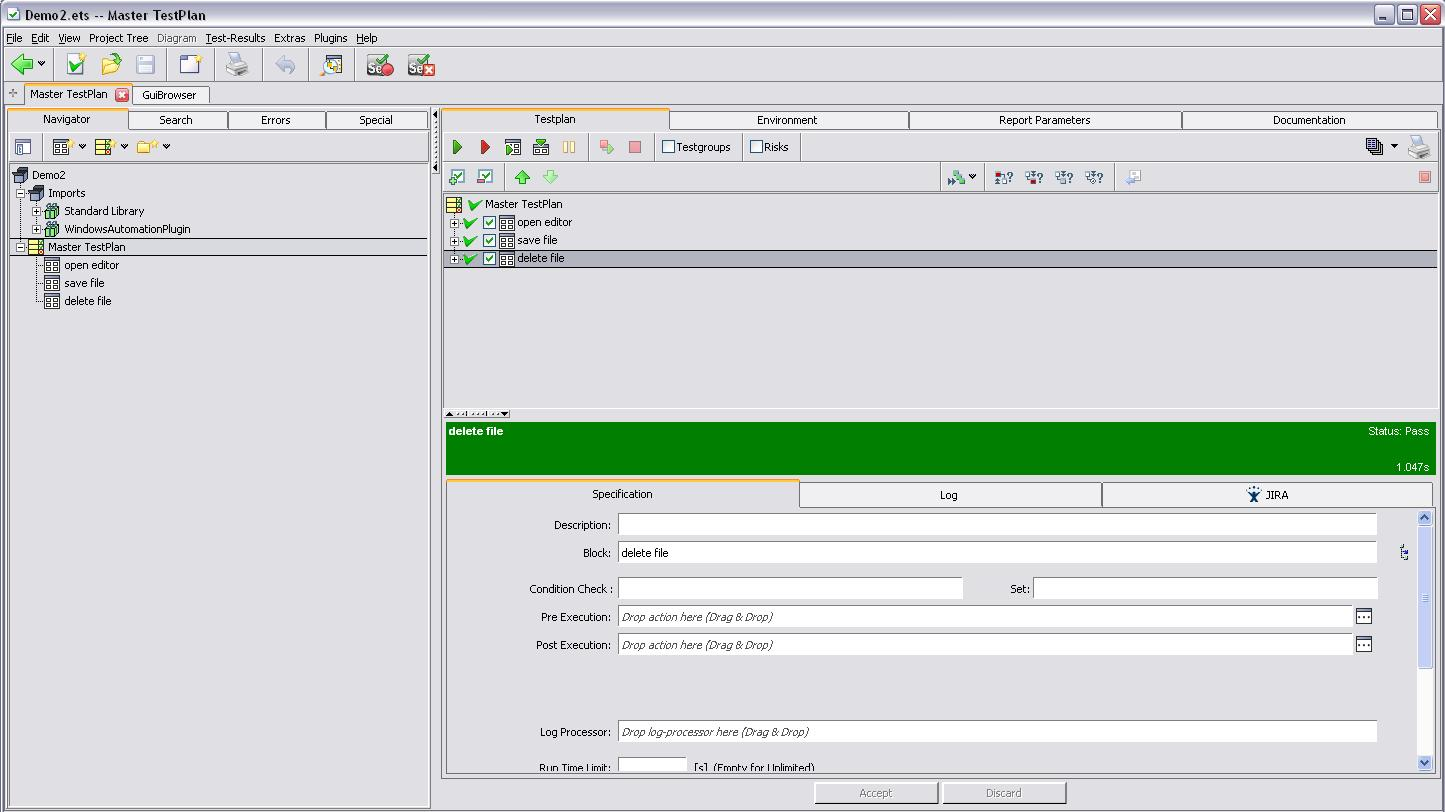Click the Accept button
Viewport: 1445px width, 812px height.
coord(875,793)
